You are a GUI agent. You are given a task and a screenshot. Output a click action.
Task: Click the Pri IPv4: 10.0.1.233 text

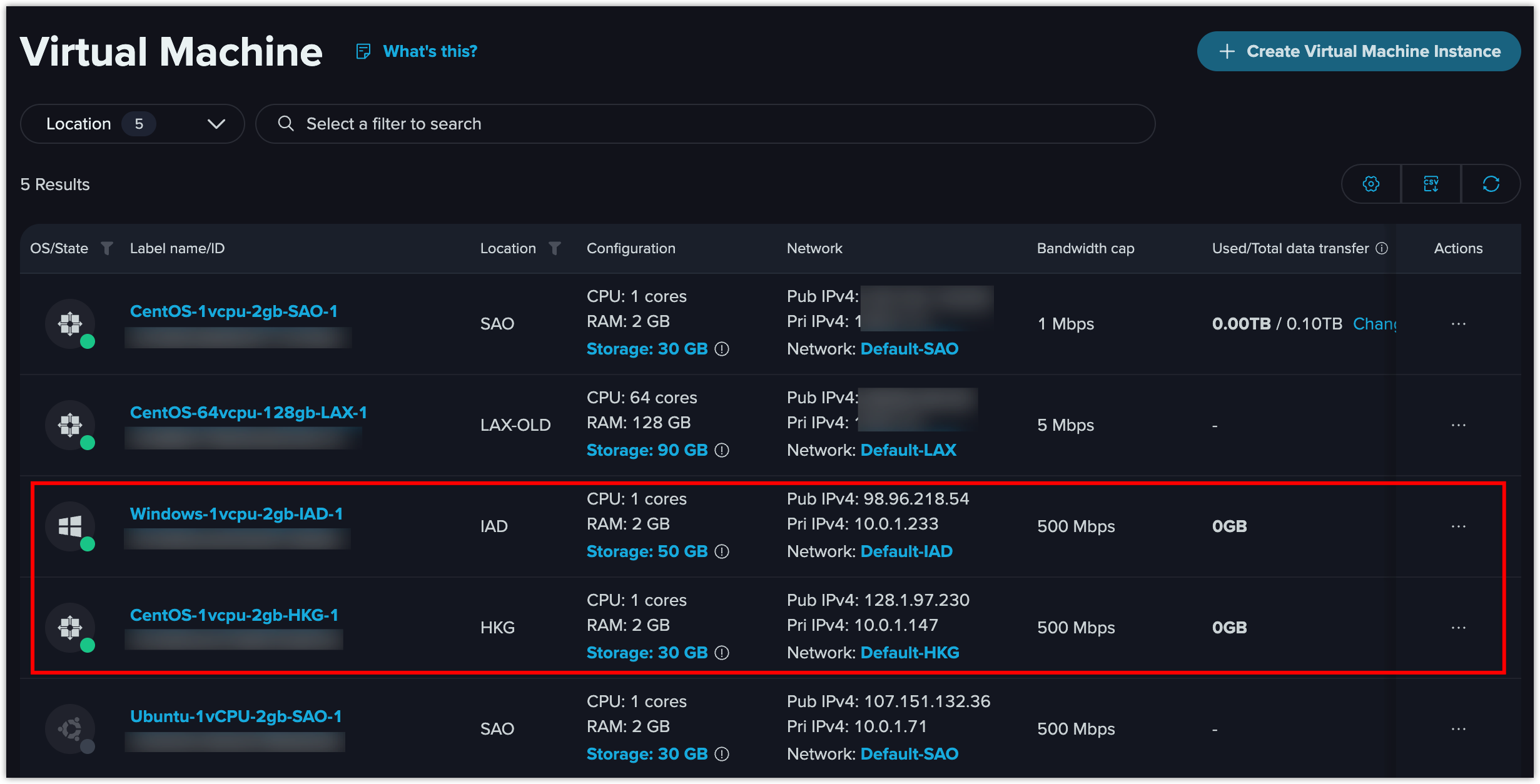point(863,524)
